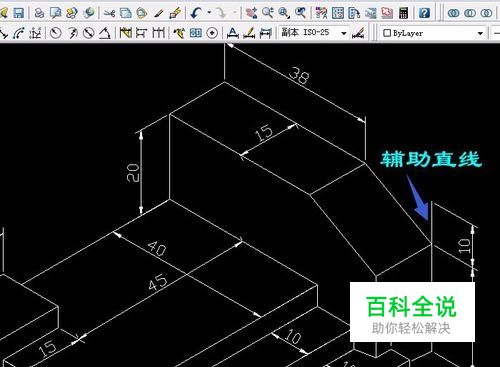Select the Ordinate dimension tool
The width and height of the screenshot is (500, 367).
[x=35, y=33]
